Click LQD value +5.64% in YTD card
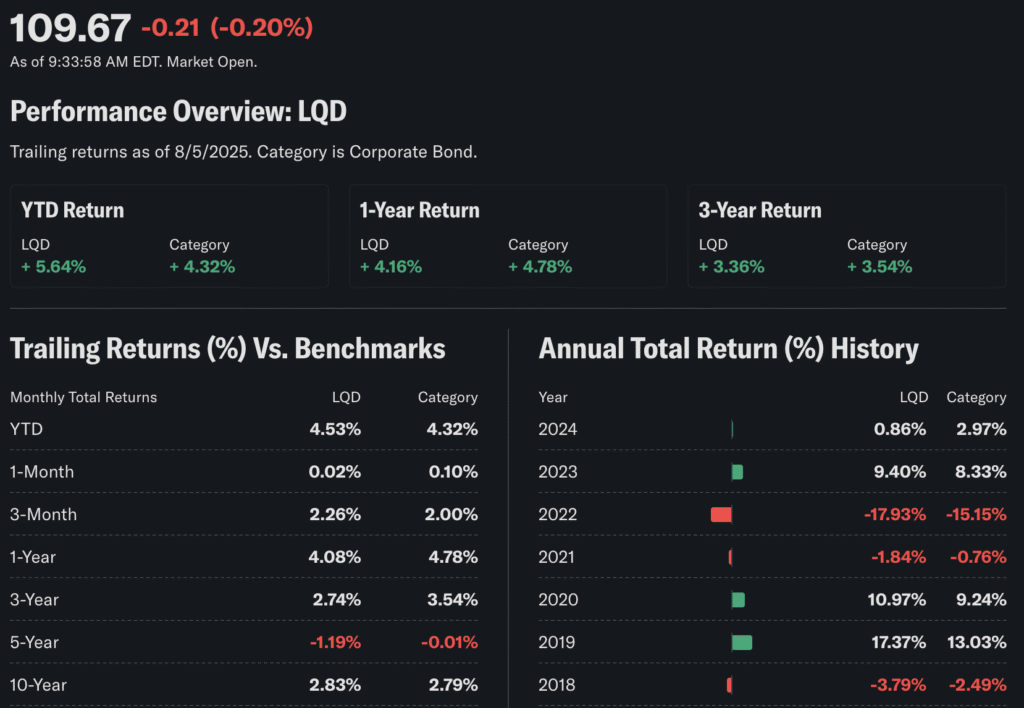The height and width of the screenshot is (708, 1024). [x=54, y=266]
